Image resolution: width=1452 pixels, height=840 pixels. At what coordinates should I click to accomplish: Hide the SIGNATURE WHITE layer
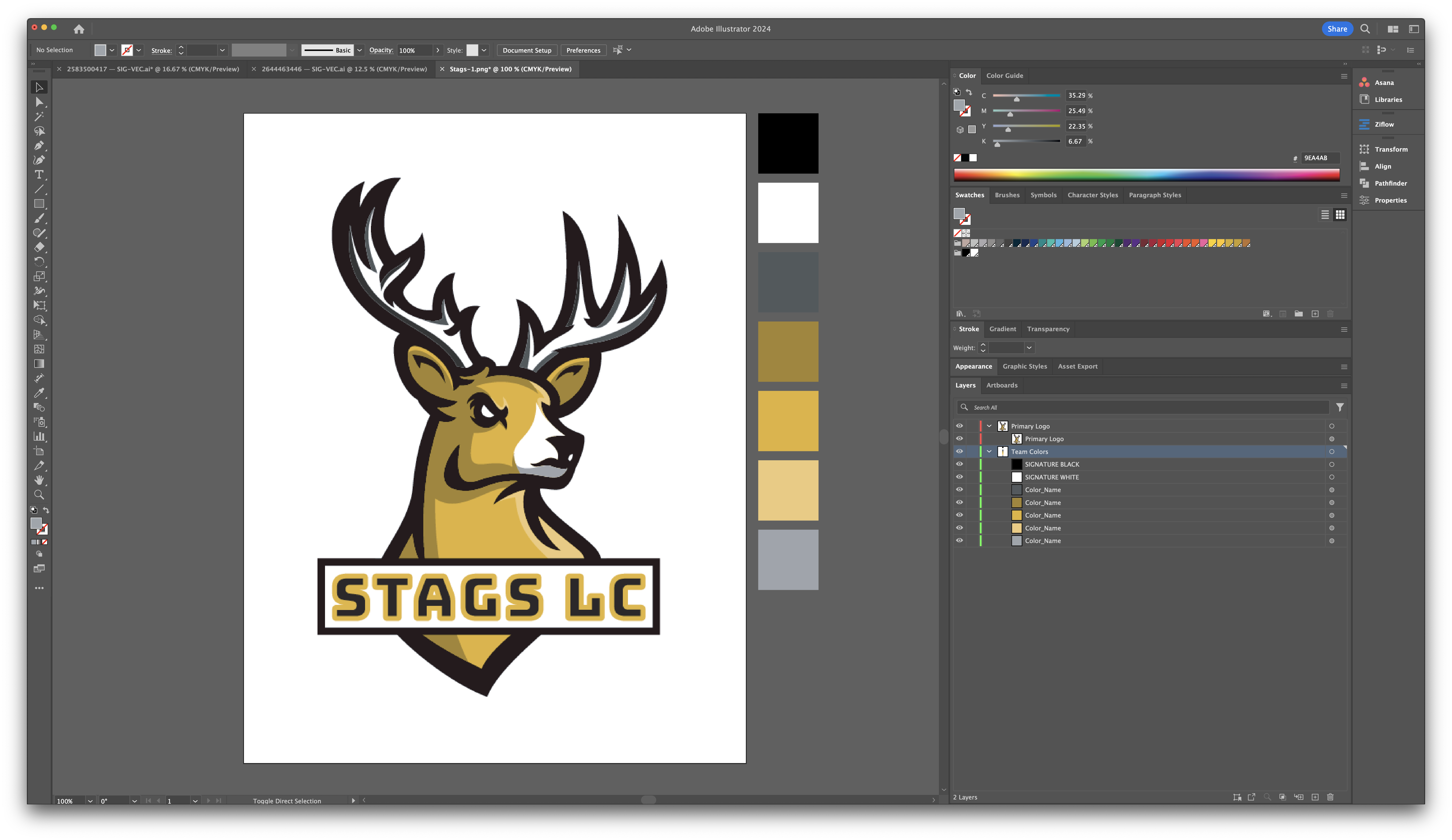pyautogui.click(x=959, y=477)
